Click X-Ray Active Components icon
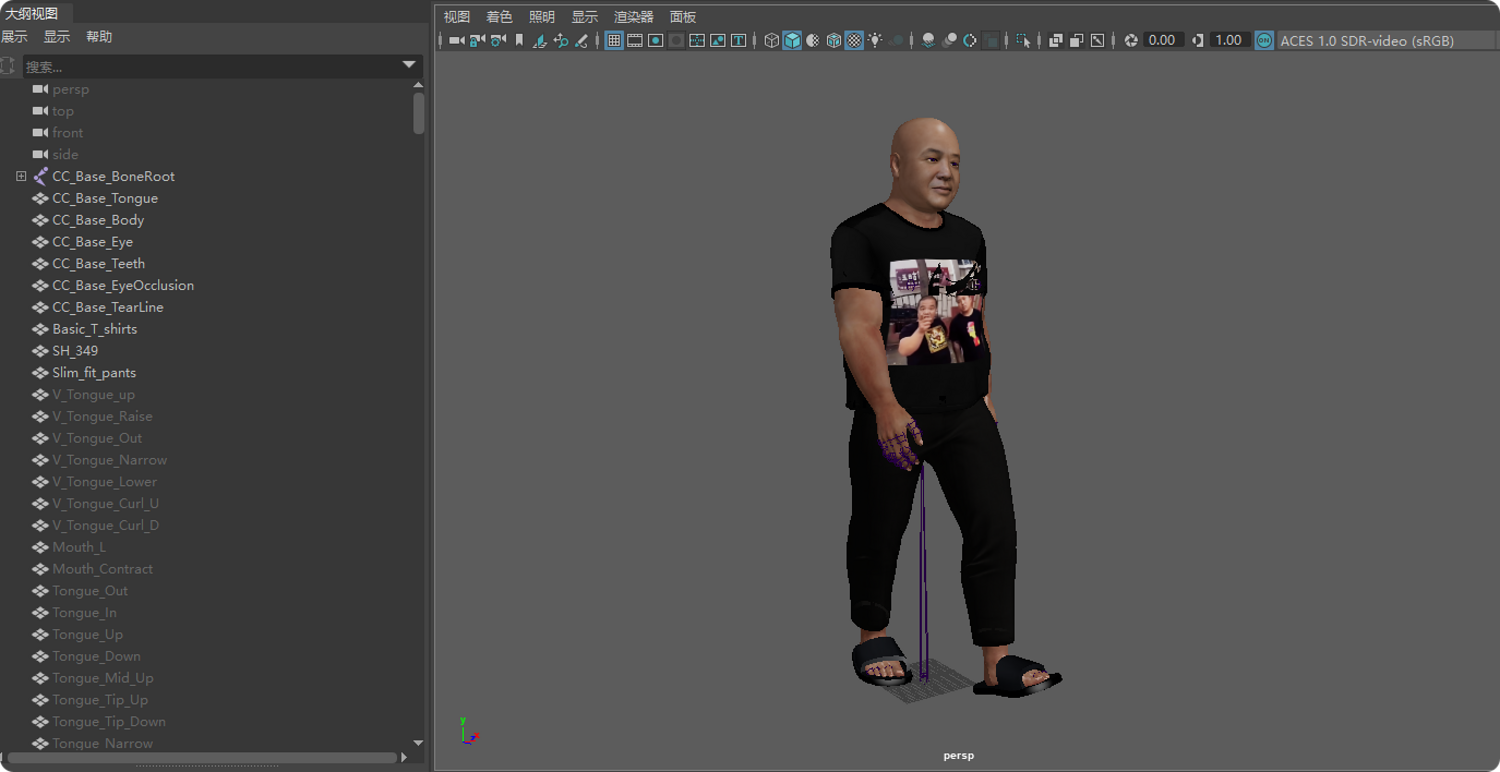 point(1077,41)
